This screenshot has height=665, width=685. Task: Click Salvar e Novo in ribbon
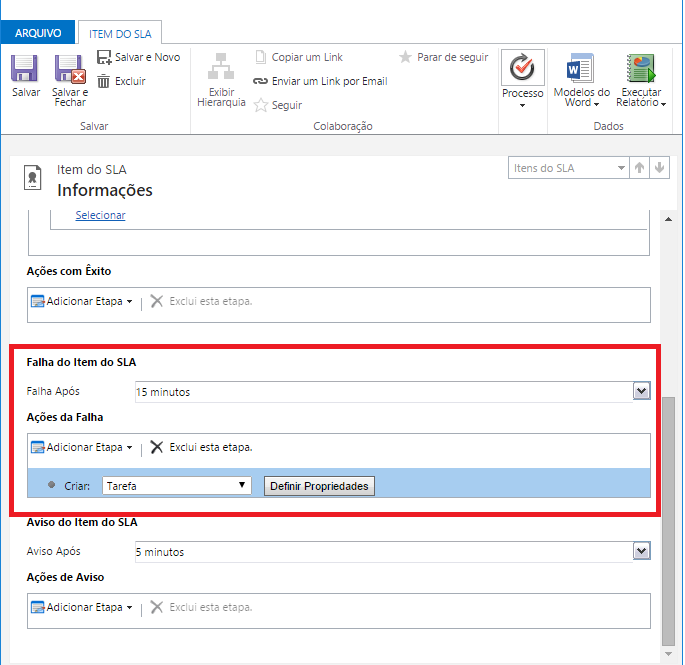point(138,57)
